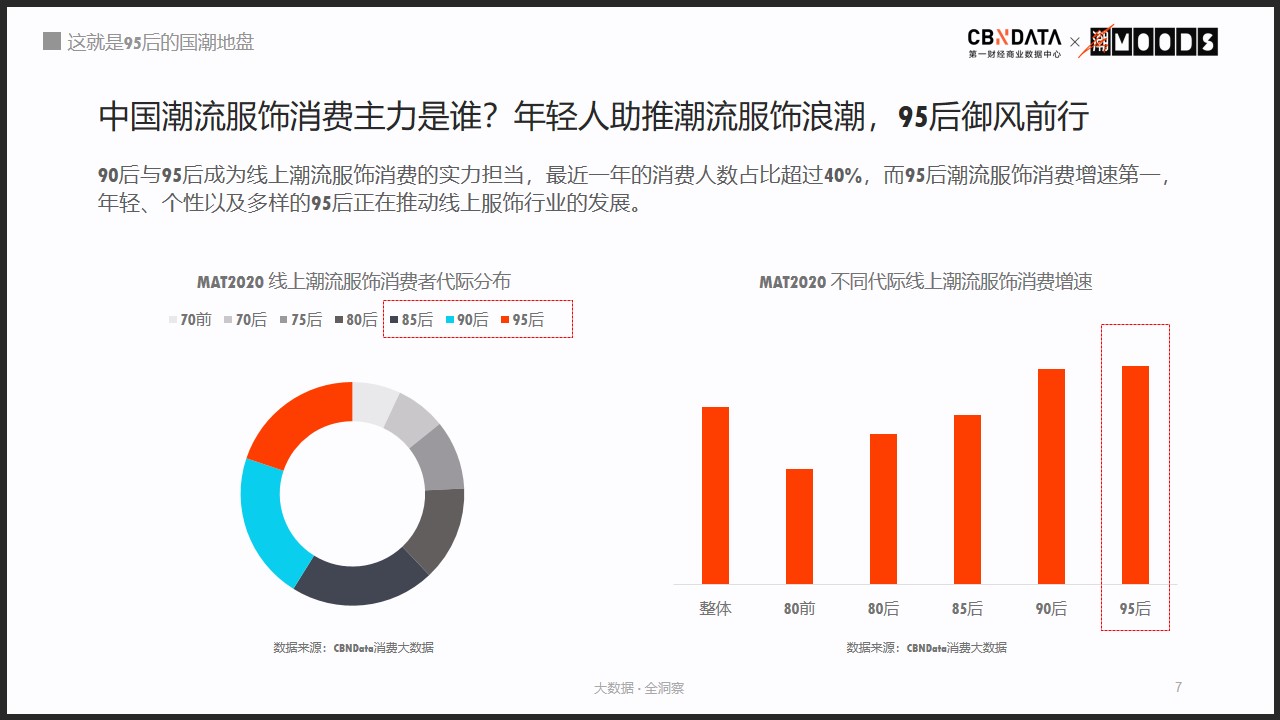Viewport: 1280px width, 720px height.
Task: Click the 整体 bar in growth chart
Action: [x=715, y=495]
